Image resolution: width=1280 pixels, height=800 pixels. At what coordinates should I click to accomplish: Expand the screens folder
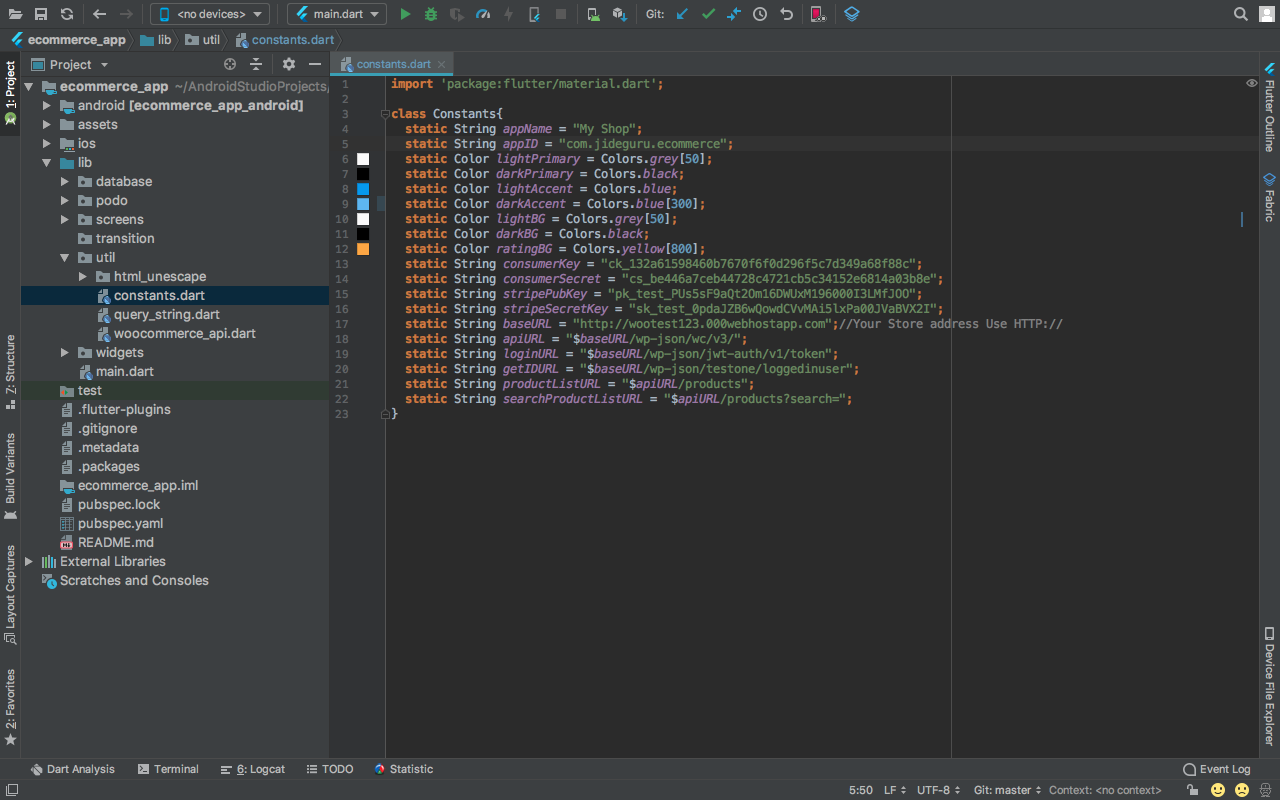65,219
